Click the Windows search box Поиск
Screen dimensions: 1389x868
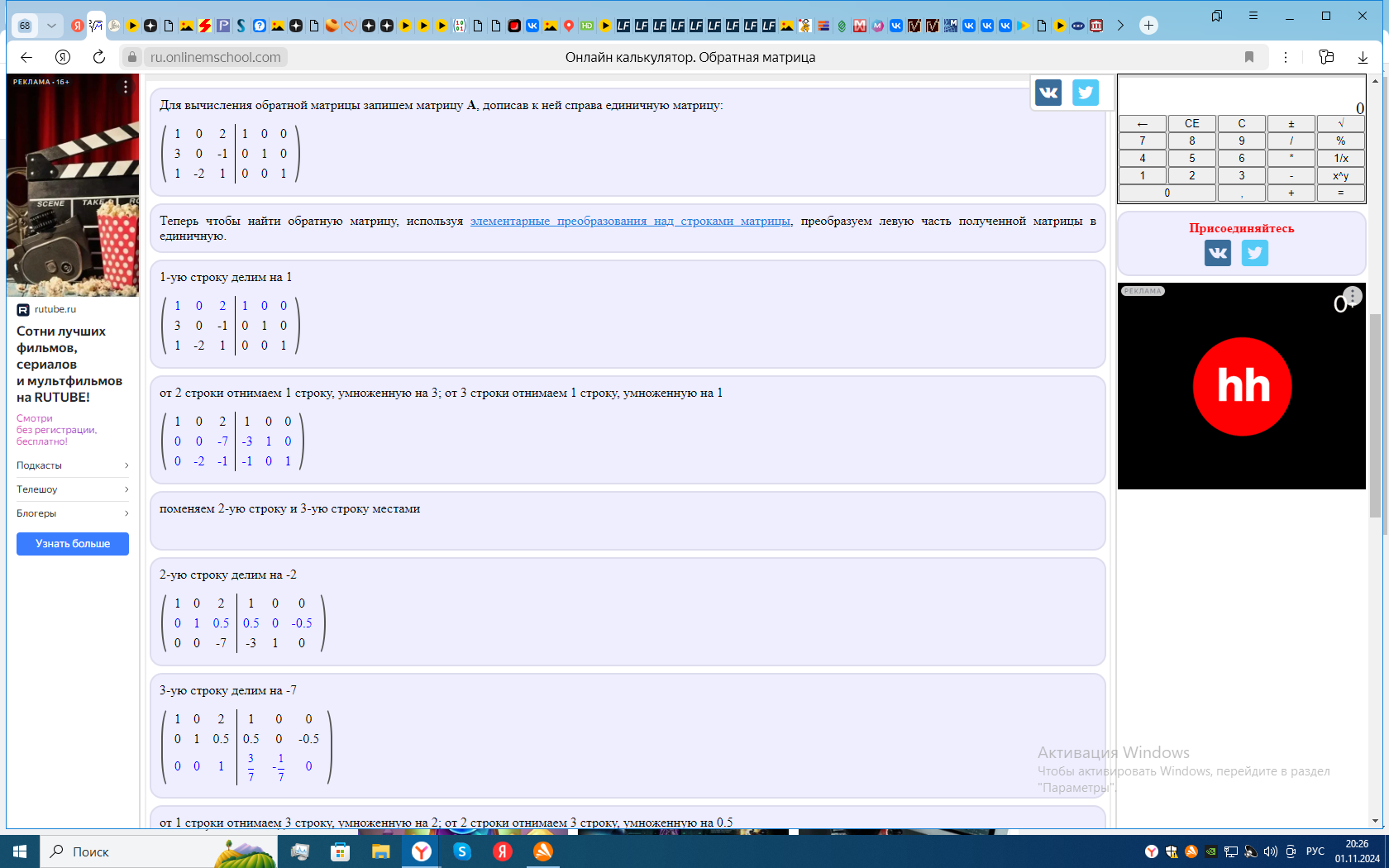tap(157, 851)
